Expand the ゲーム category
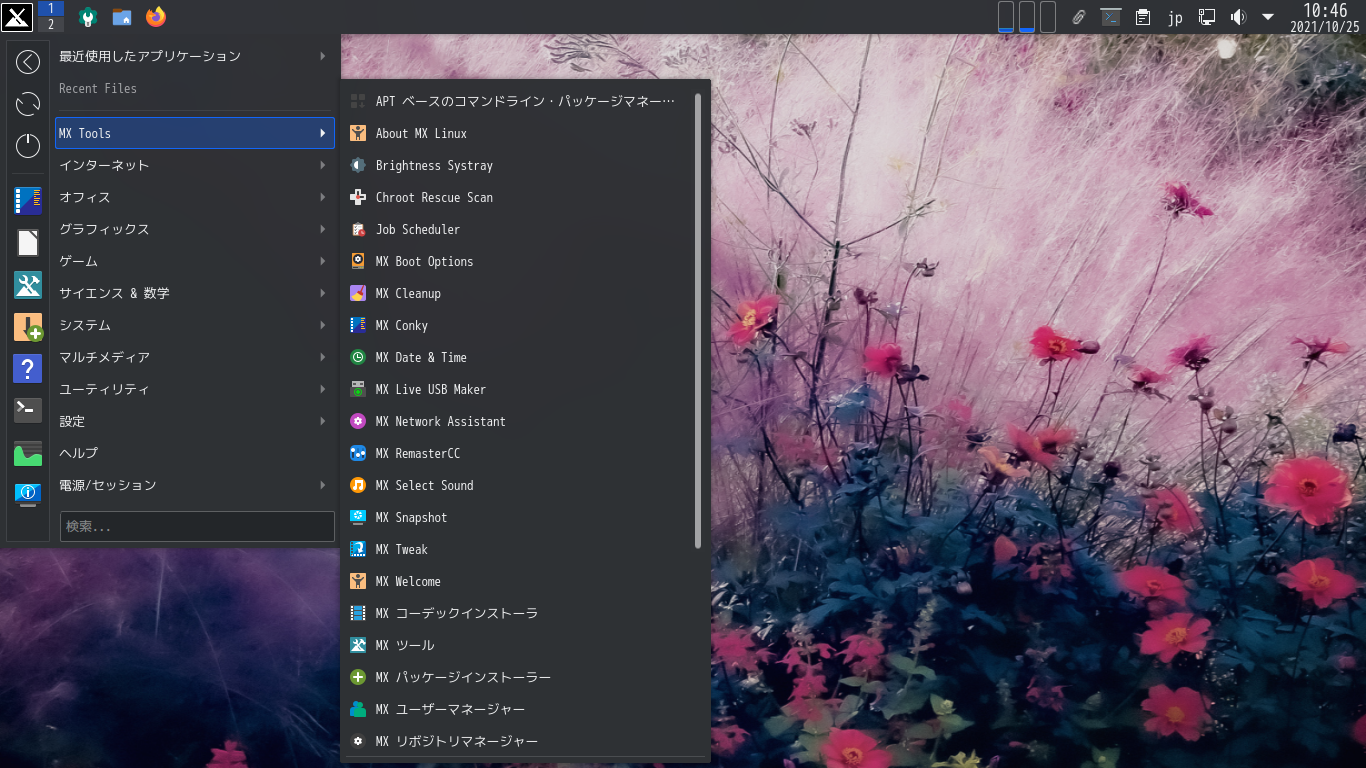This screenshot has width=1366, height=768. (x=195, y=261)
